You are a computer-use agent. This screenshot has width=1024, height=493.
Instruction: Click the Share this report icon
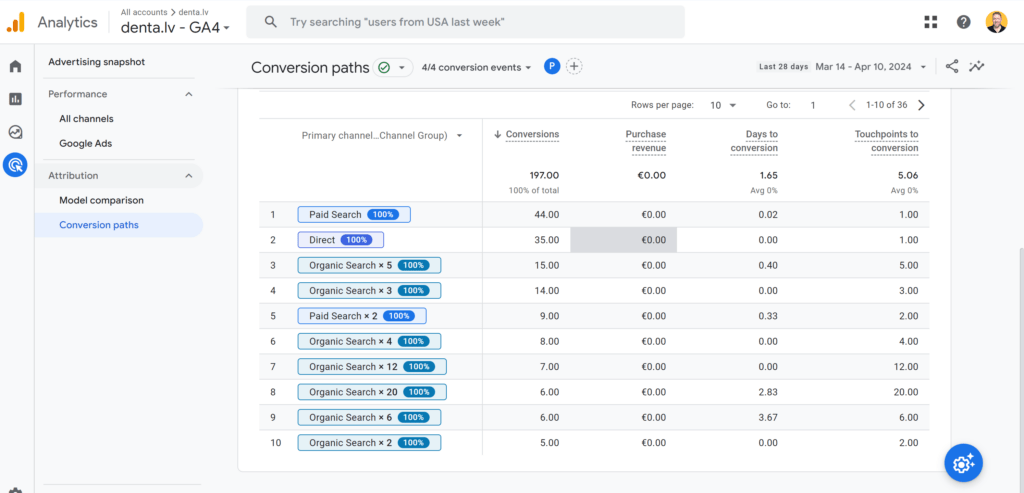952,67
